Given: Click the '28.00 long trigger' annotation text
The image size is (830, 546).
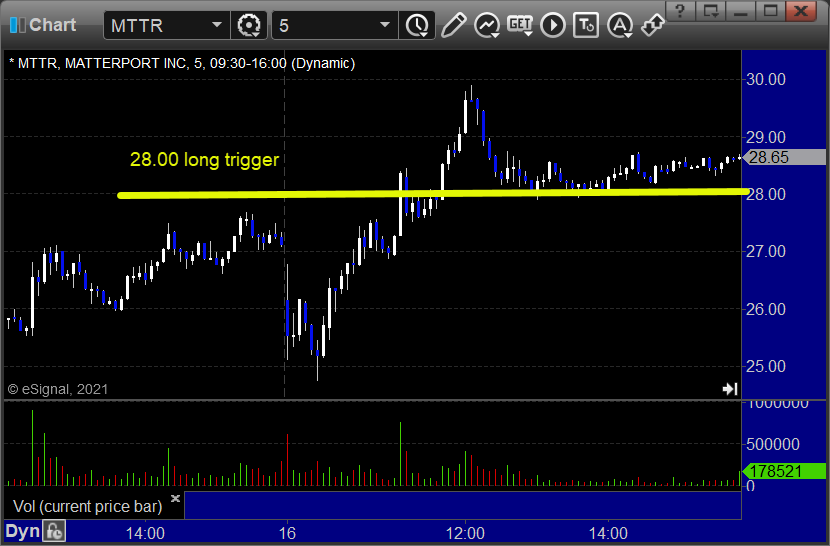Looking at the screenshot, I should coord(204,159).
